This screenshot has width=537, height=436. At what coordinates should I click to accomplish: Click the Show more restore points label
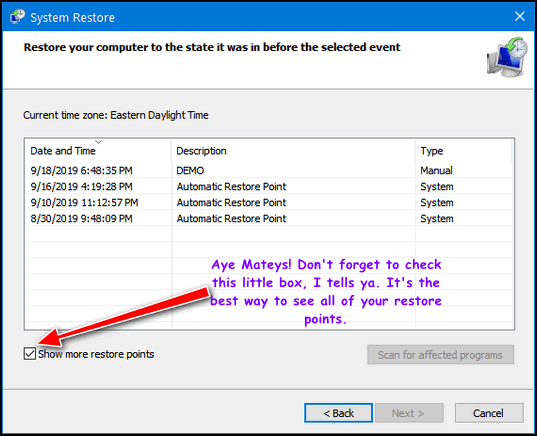pos(96,354)
